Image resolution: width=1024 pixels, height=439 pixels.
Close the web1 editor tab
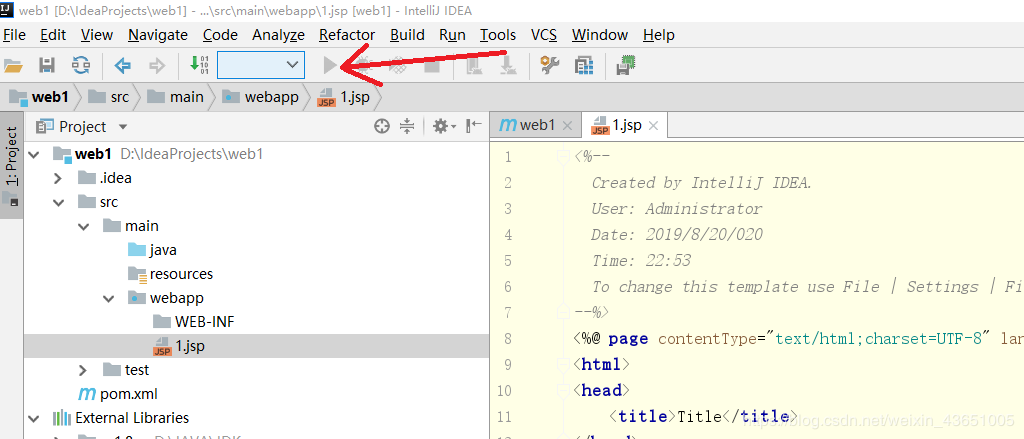click(567, 126)
